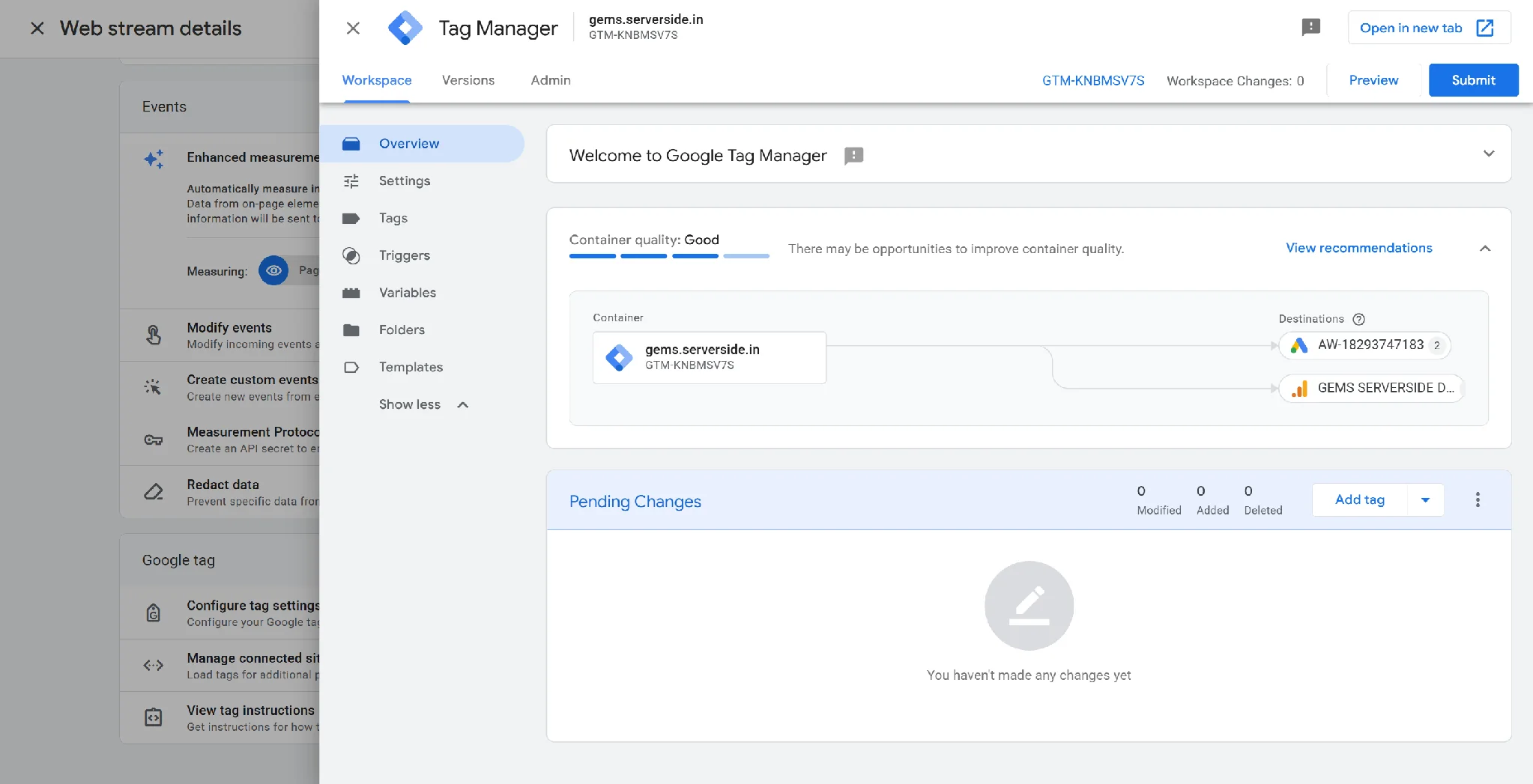Click Workspace Changes: 0 text
This screenshot has height=784, width=1533.
(x=1235, y=81)
